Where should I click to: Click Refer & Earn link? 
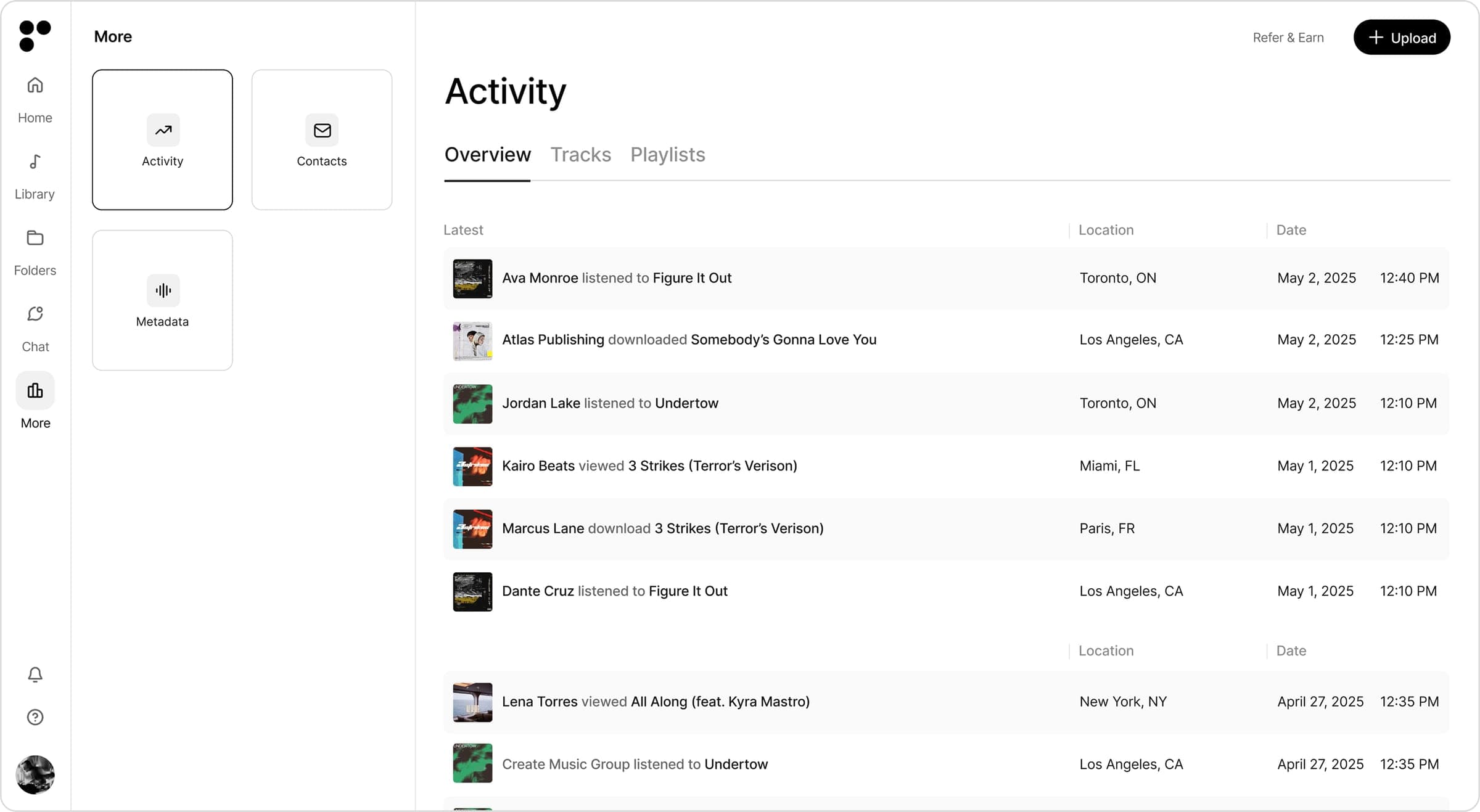click(1288, 38)
